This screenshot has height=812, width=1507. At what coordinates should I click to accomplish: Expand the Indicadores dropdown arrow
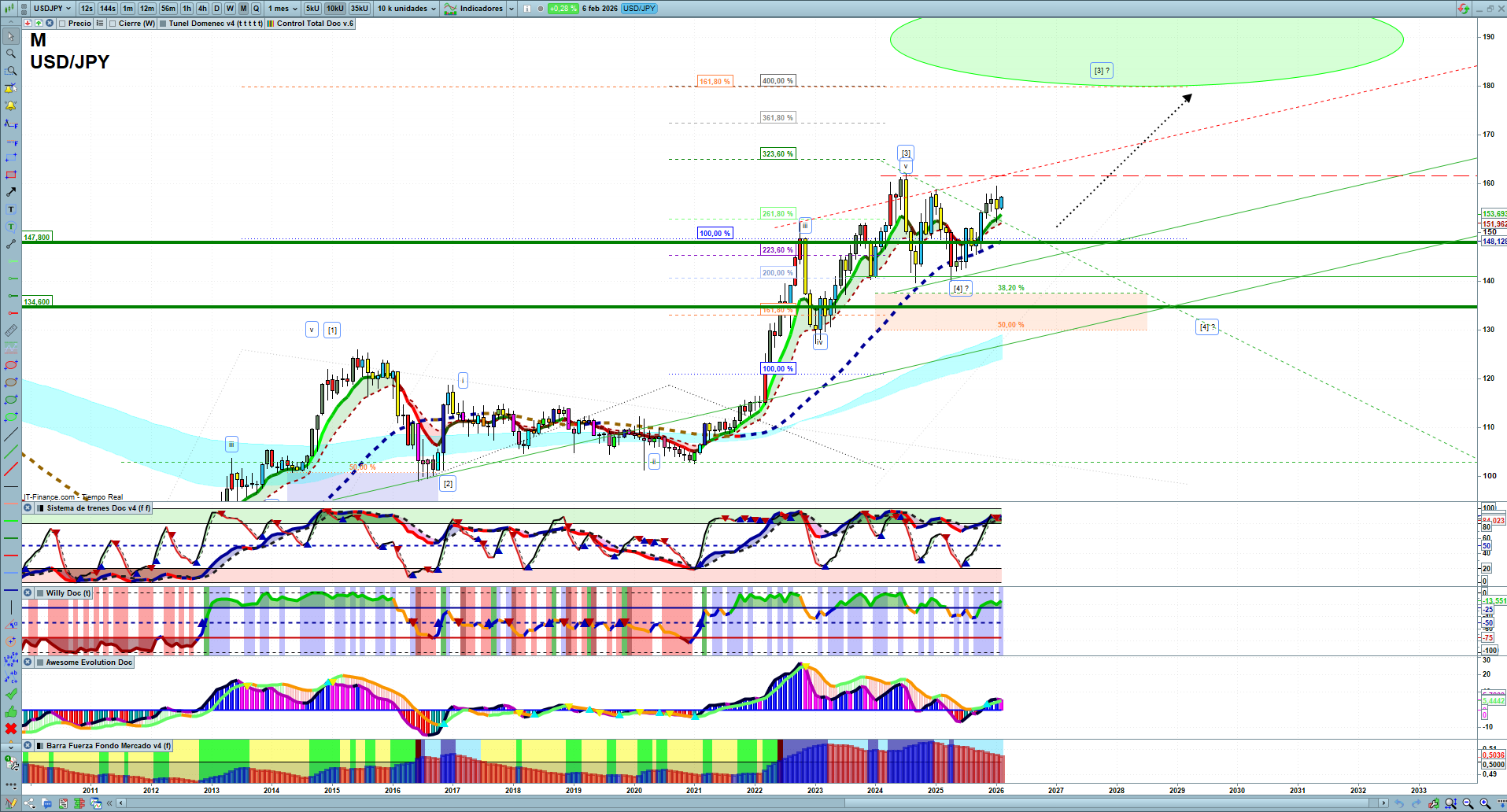(x=512, y=9)
